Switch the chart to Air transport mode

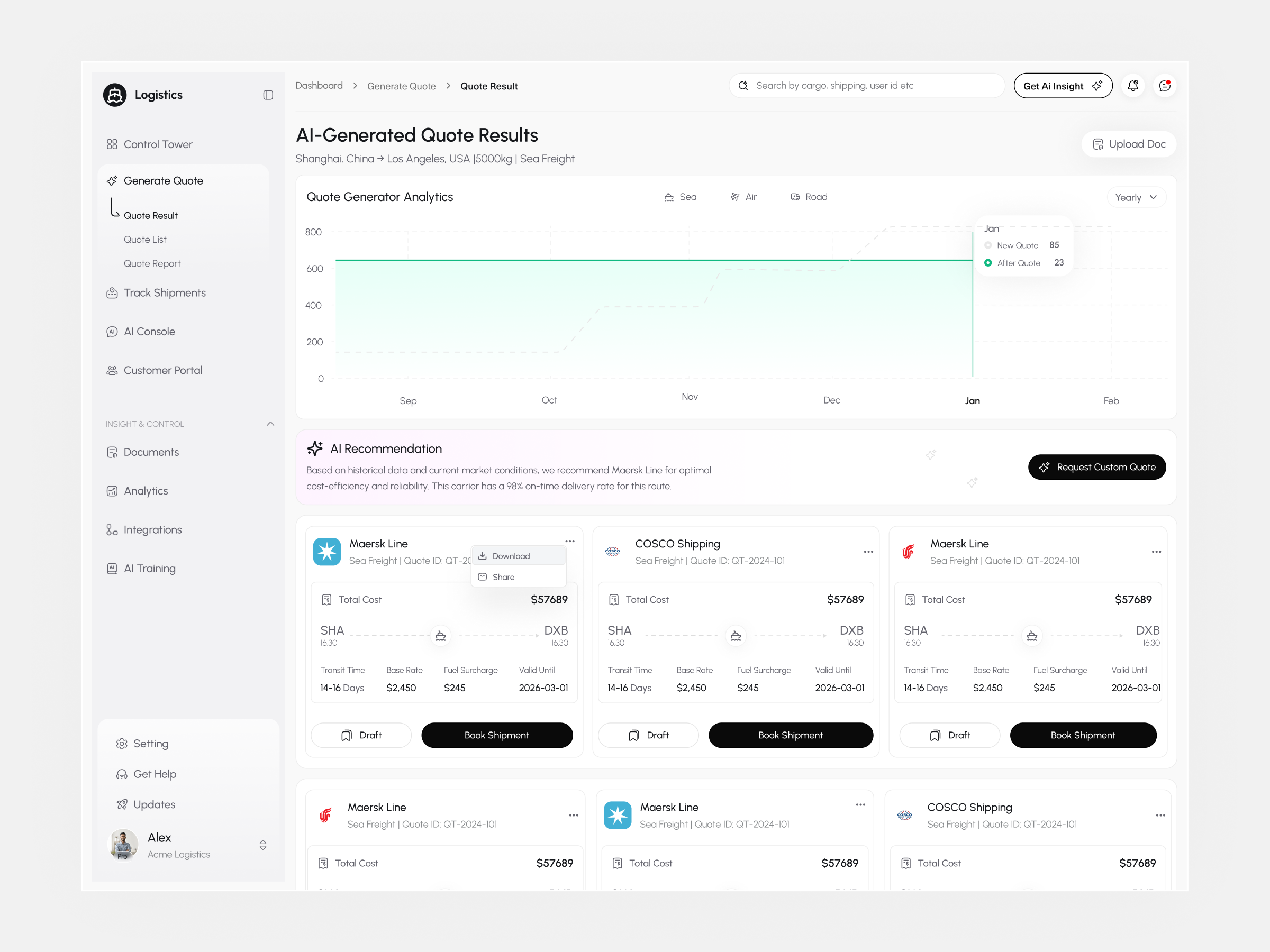(744, 197)
